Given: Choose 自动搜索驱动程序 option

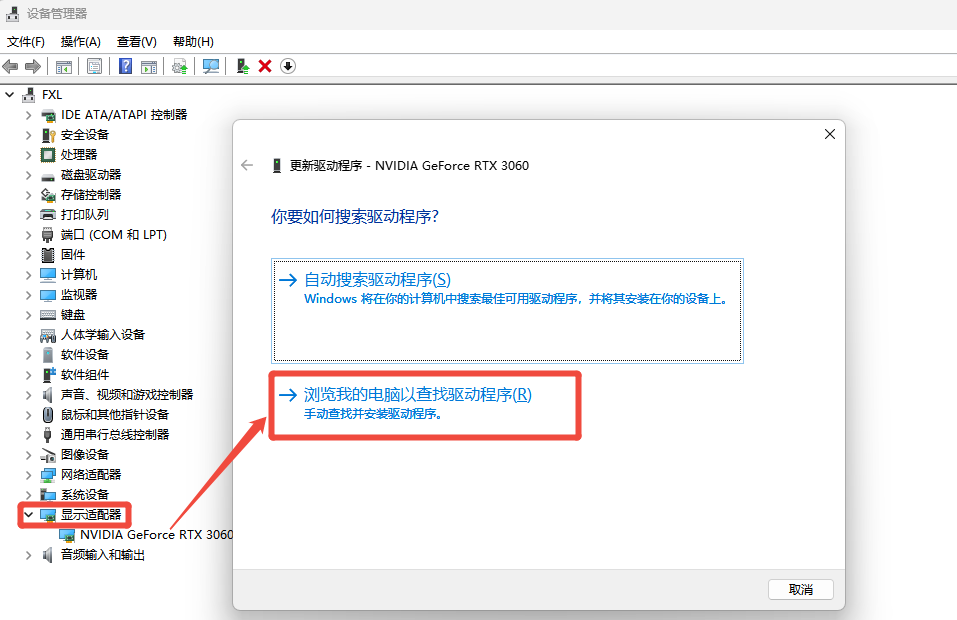Looking at the screenshot, I should click(x=377, y=280).
